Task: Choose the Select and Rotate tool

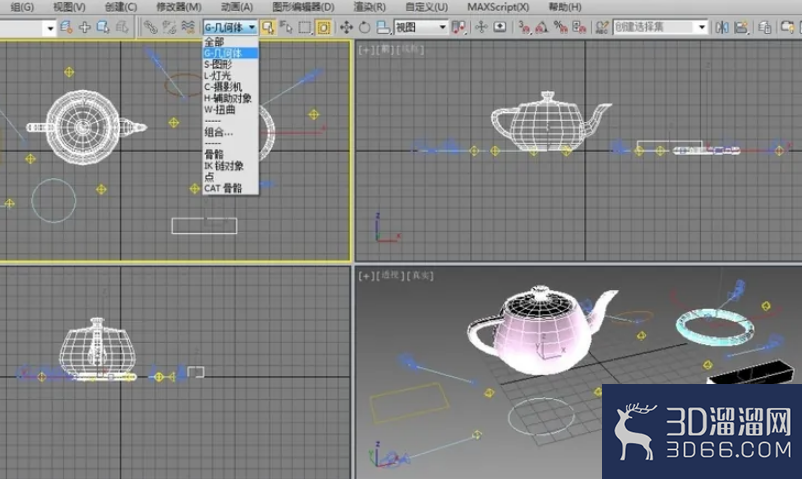Action: click(x=365, y=27)
